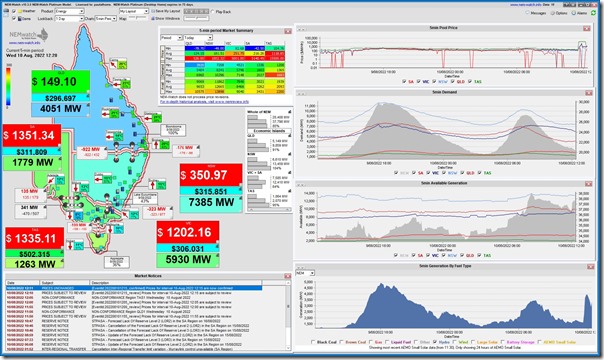Open the Charts dropdown

click(106, 18)
